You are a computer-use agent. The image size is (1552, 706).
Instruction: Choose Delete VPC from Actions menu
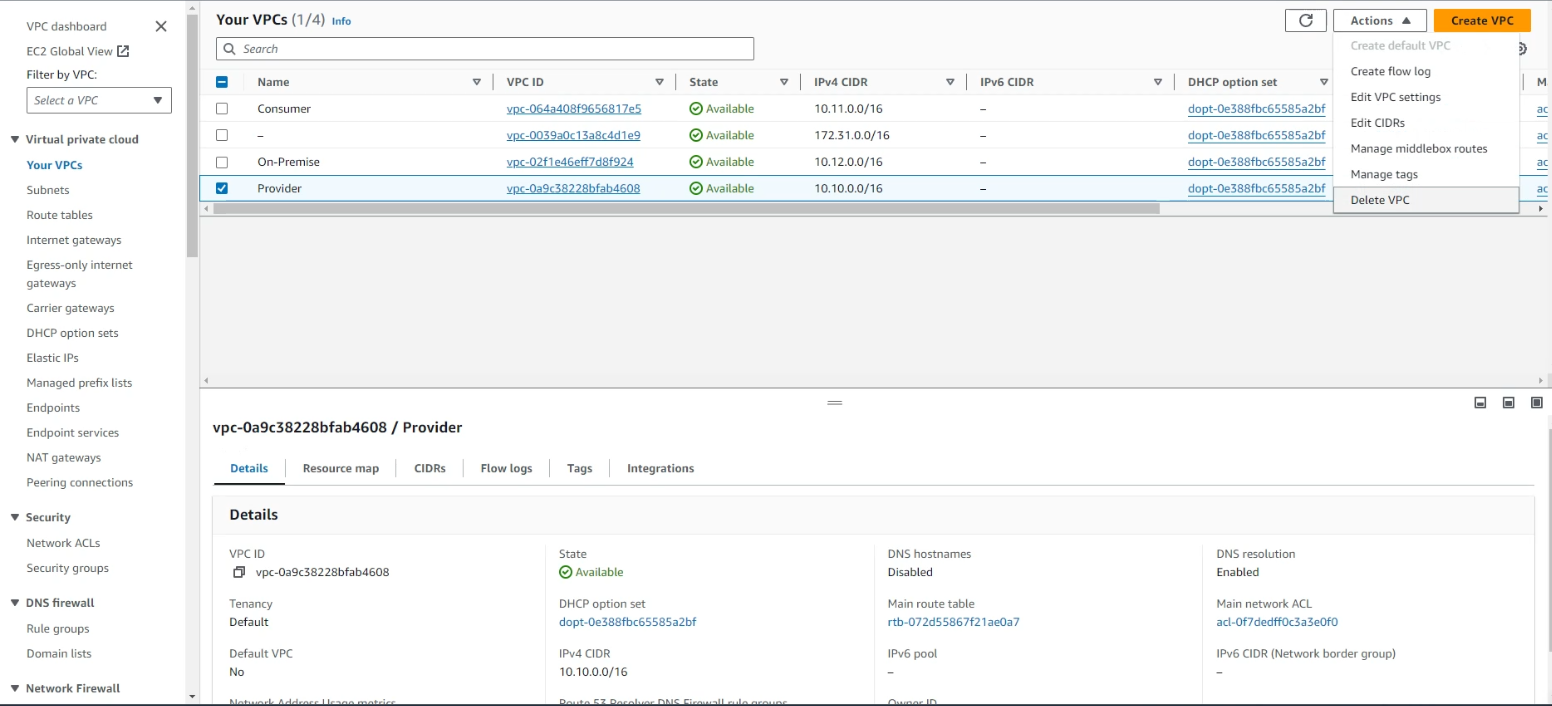pos(1379,200)
